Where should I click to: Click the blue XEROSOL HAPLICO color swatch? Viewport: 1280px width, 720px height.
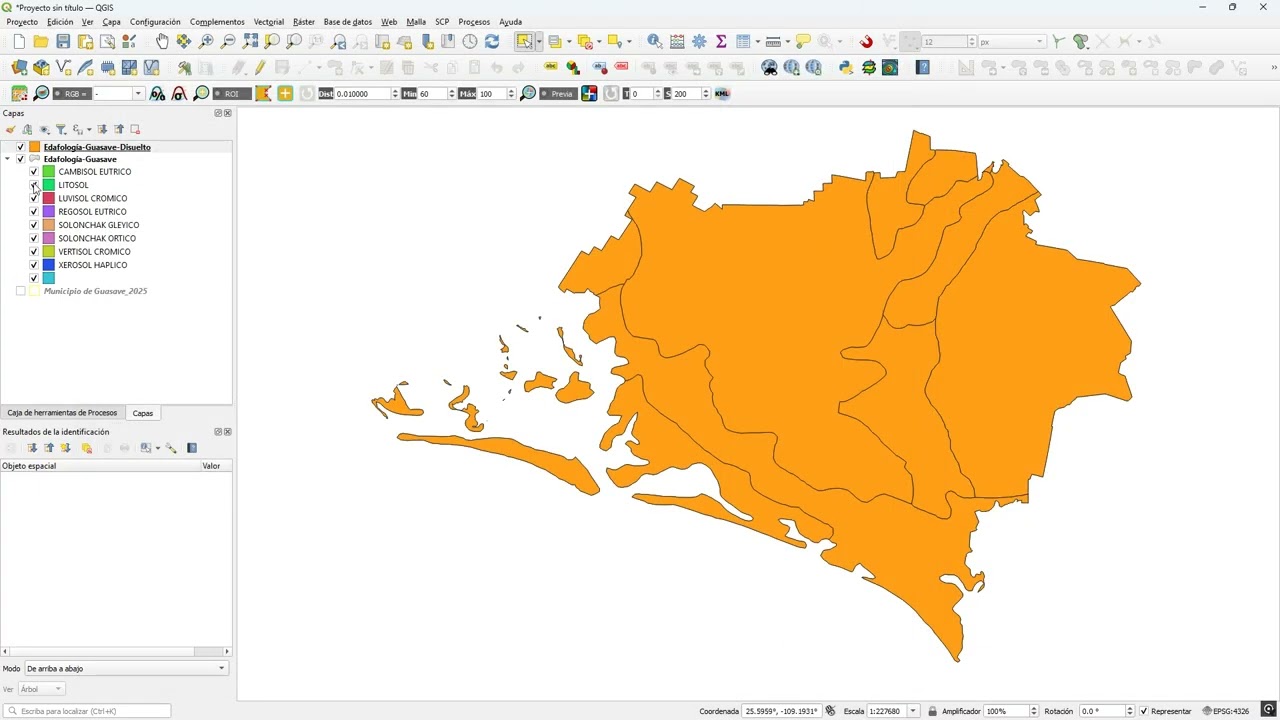click(48, 265)
